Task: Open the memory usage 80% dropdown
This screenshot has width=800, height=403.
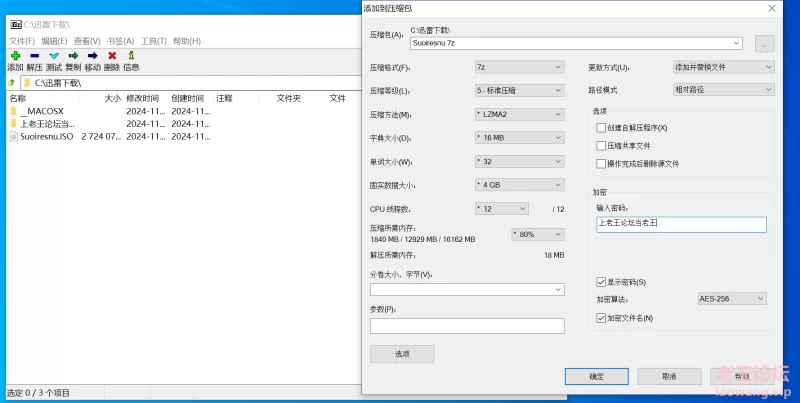Action: coord(538,234)
